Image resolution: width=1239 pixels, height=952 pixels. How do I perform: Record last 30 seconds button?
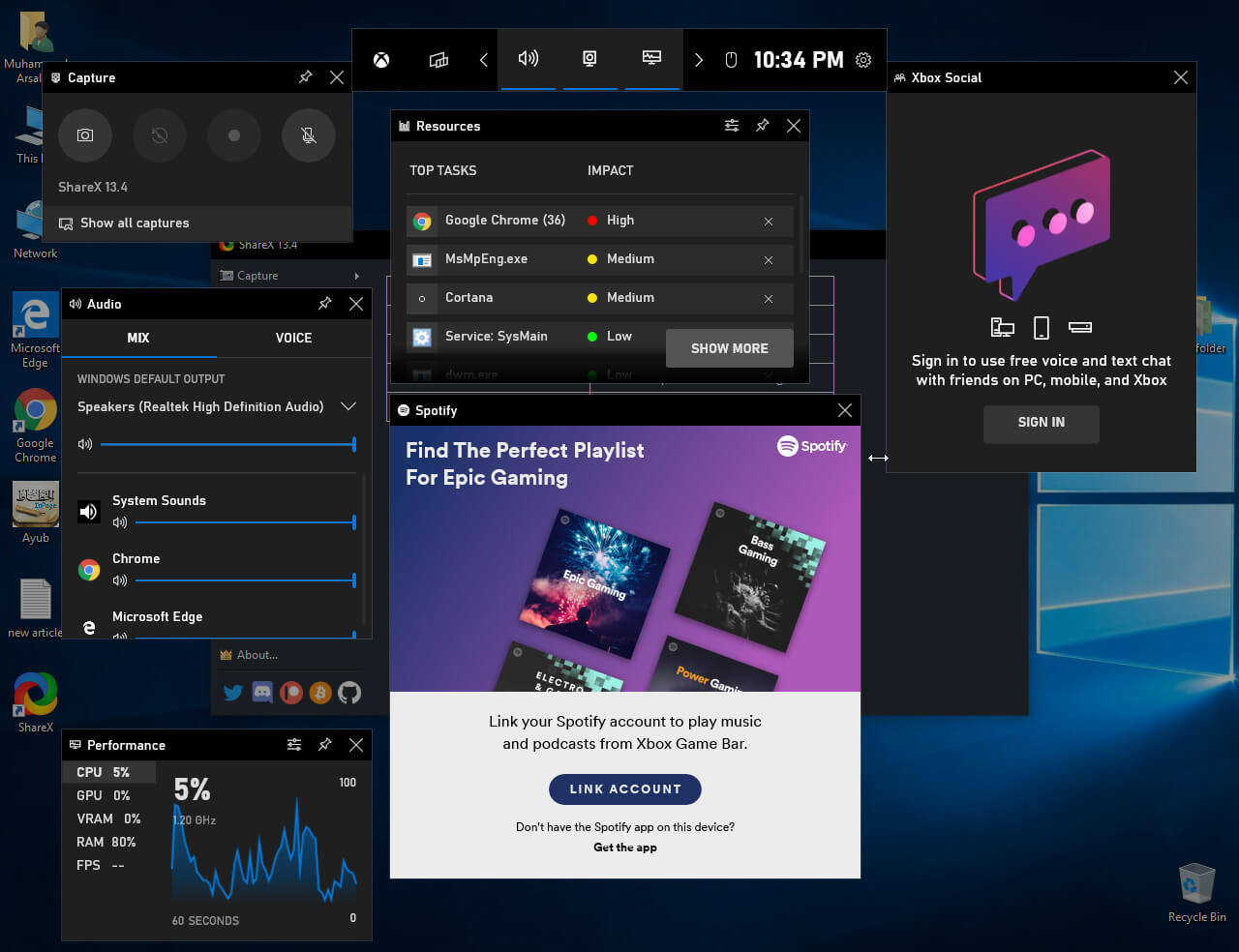pos(160,135)
